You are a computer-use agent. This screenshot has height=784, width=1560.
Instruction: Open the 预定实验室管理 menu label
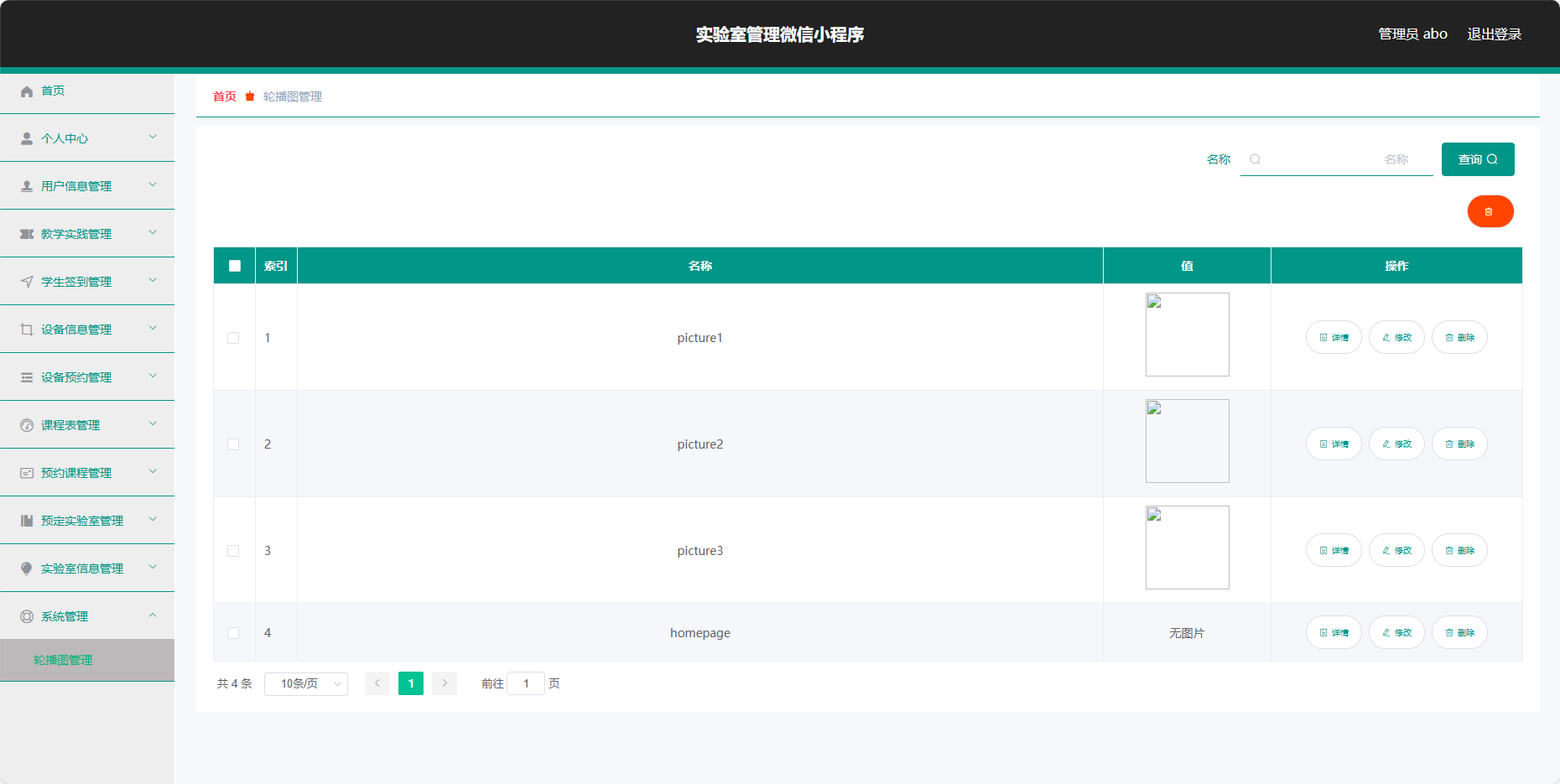coord(82,521)
